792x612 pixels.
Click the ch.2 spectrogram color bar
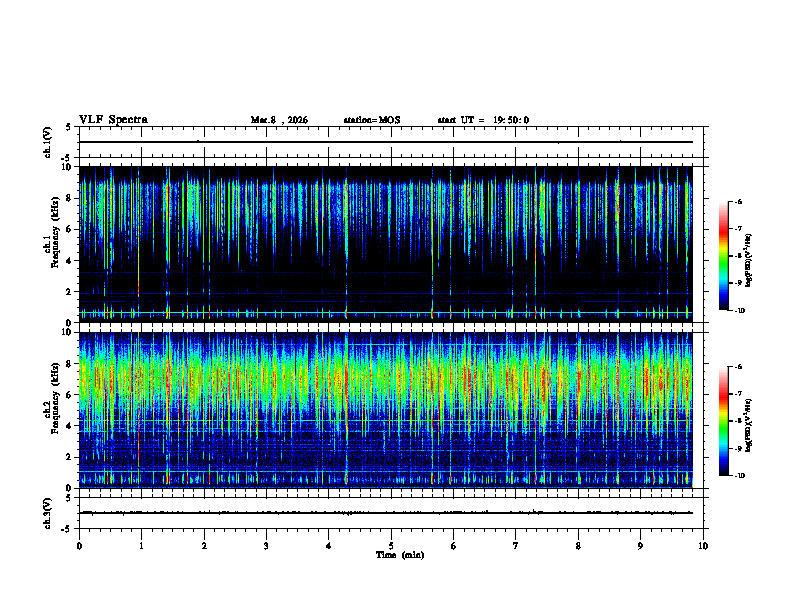click(x=723, y=421)
